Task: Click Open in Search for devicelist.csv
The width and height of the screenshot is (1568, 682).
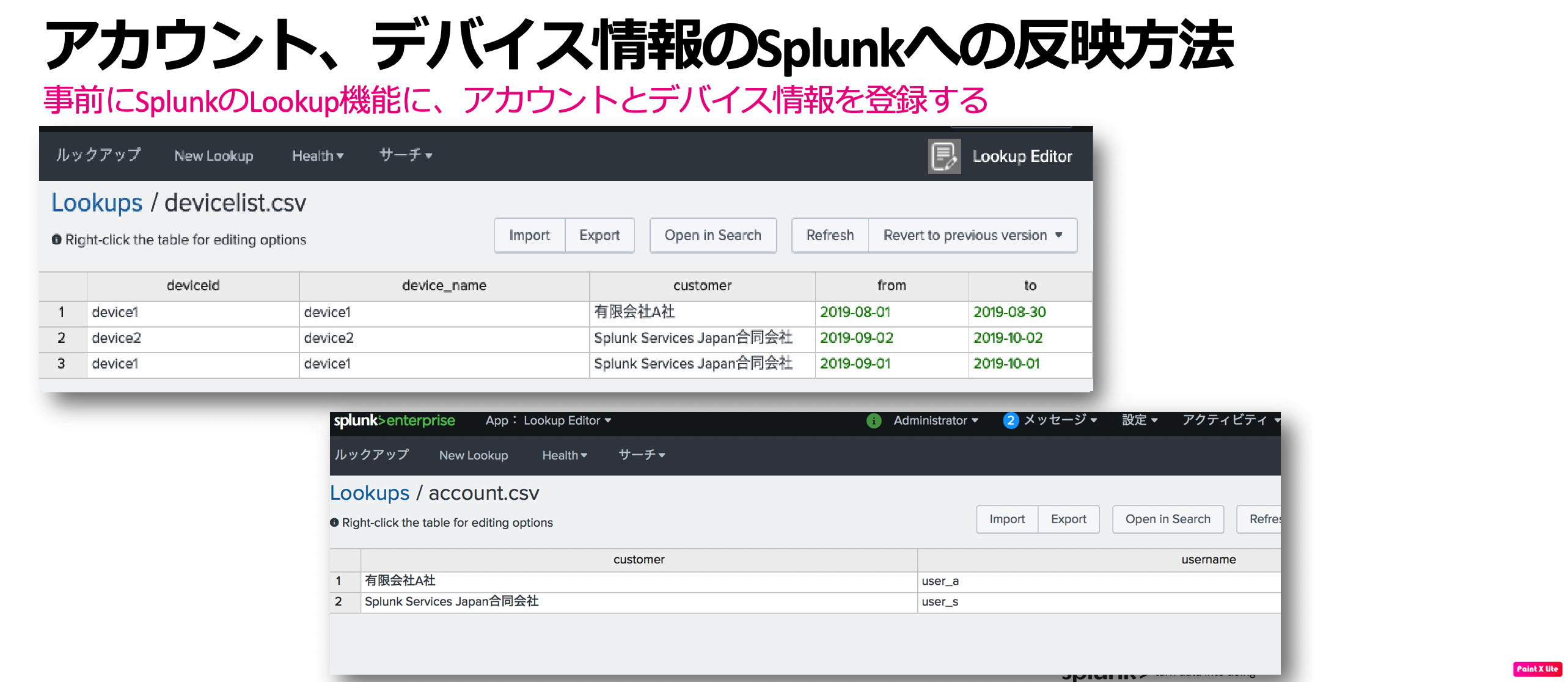Action: [713, 235]
